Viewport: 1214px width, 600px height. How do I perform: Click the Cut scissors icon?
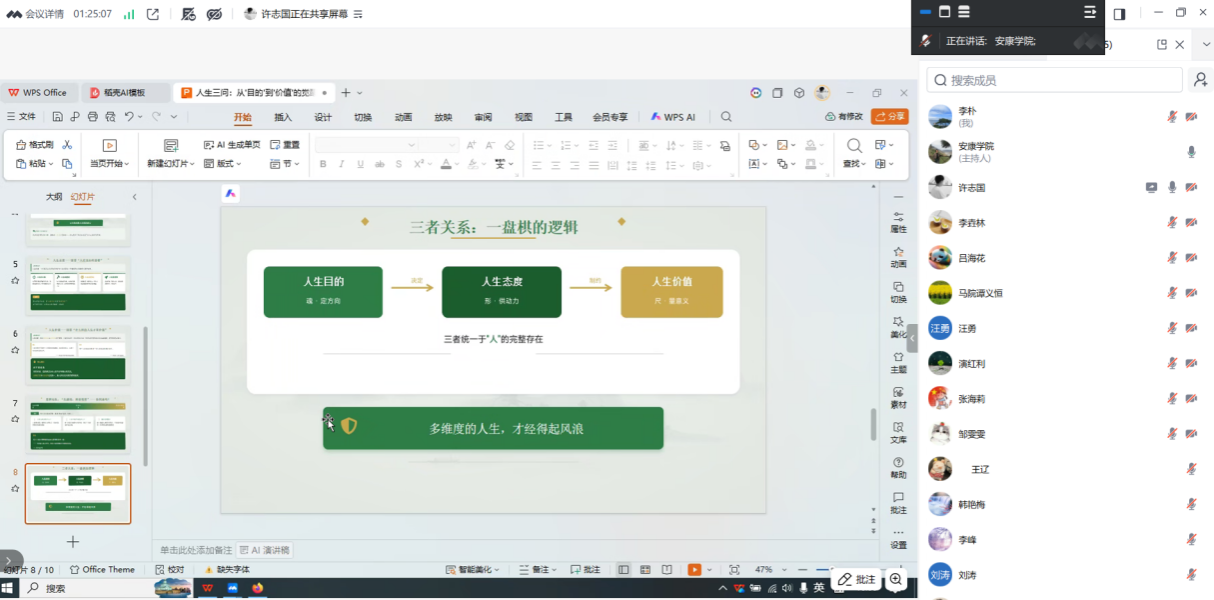(x=67, y=145)
